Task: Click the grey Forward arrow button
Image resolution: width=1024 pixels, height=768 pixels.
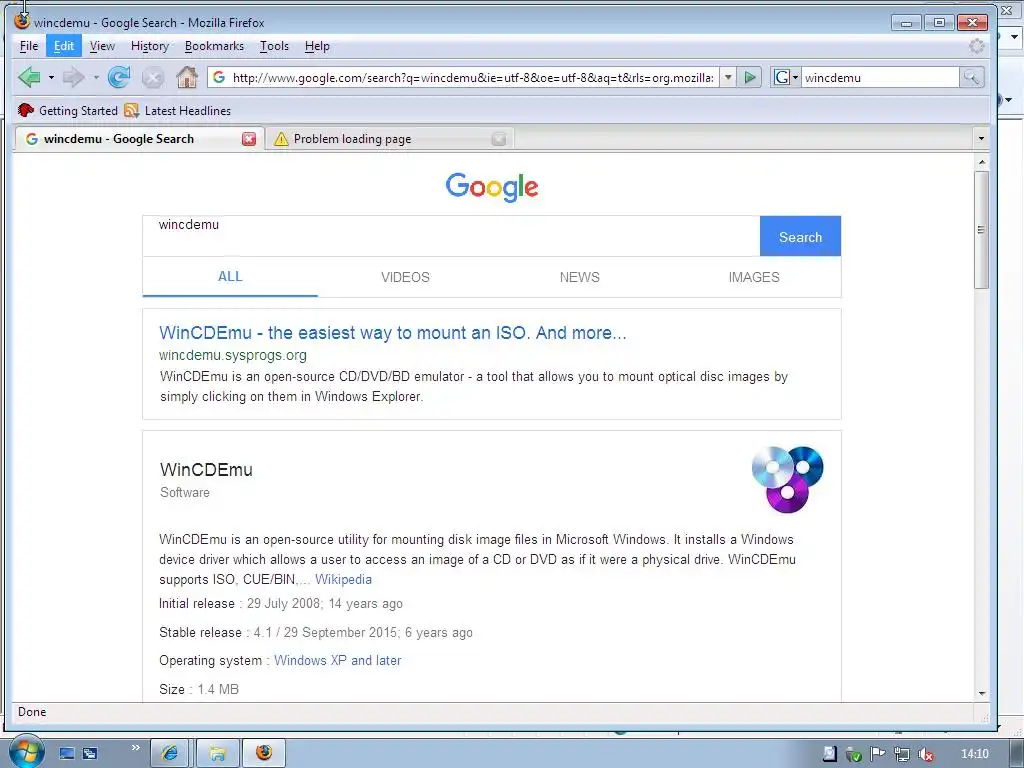Action: click(73, 77)
